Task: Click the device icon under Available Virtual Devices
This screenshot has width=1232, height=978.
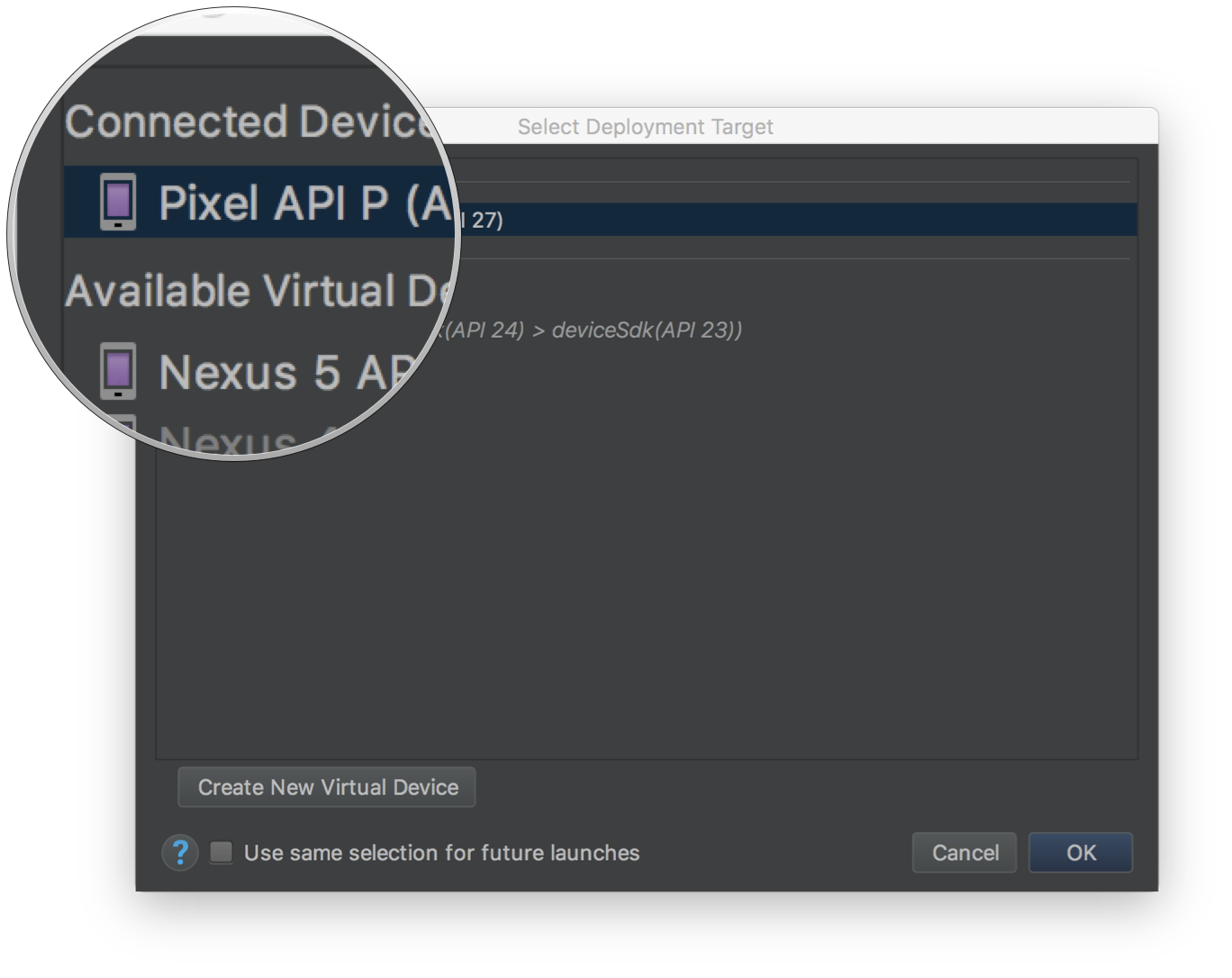Action: pos(119,372)
